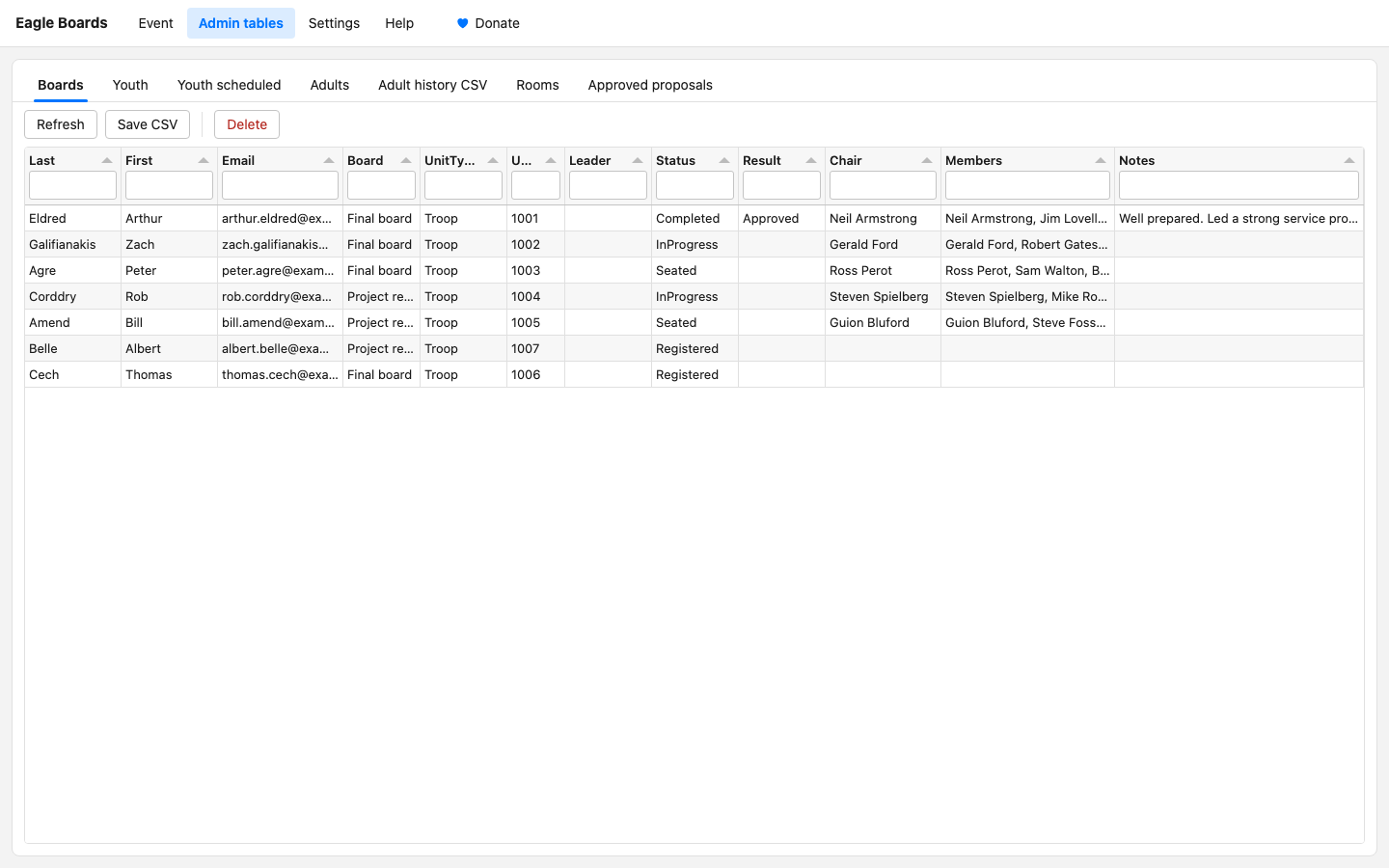This screenshot has width=1389, height=868.
Task: Sort by the UnitType column arrow
Action: pyautogui.click(x=493, y=161)
